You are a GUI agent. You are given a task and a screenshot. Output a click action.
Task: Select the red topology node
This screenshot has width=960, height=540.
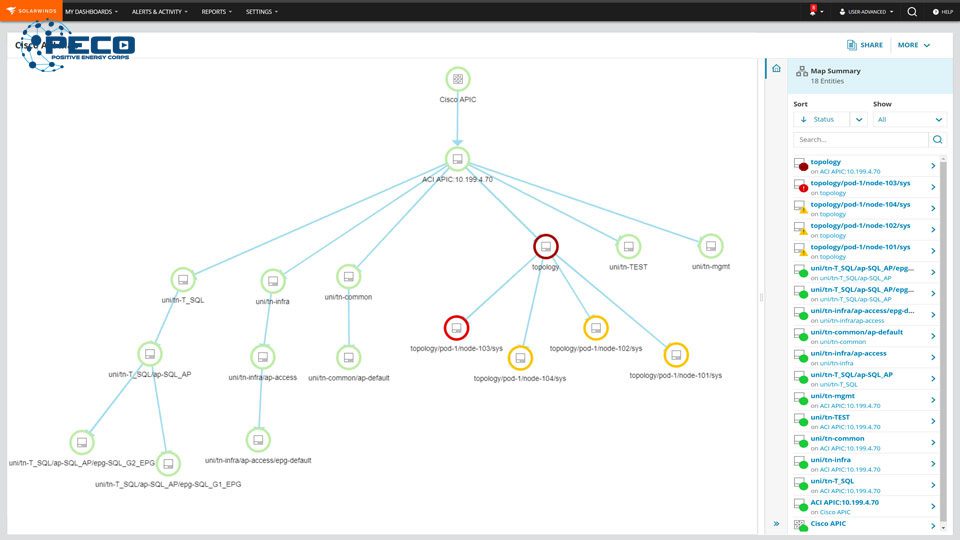(x=546, y=247)
